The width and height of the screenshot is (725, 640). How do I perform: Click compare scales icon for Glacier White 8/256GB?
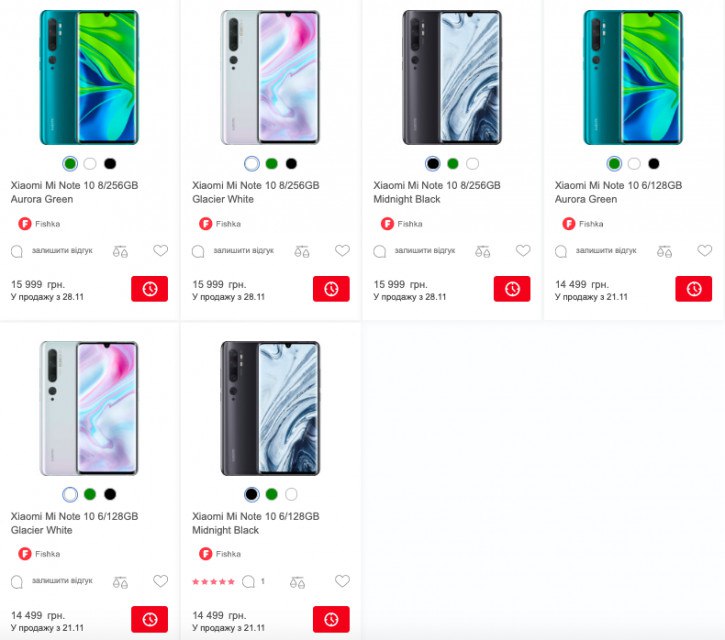(302, 252)
